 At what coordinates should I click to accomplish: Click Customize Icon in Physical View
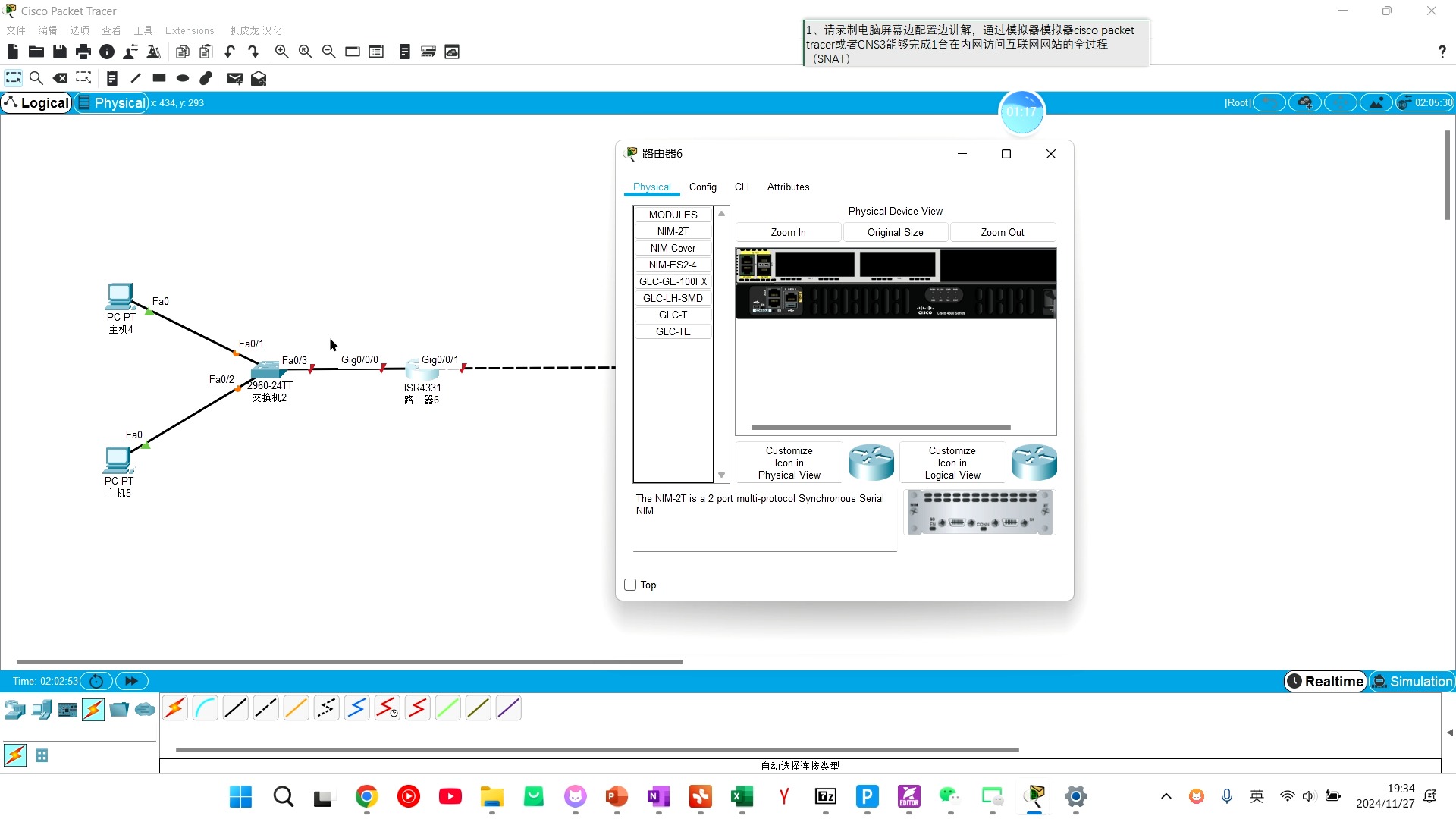pyautogui.click(x=789, y=463)
